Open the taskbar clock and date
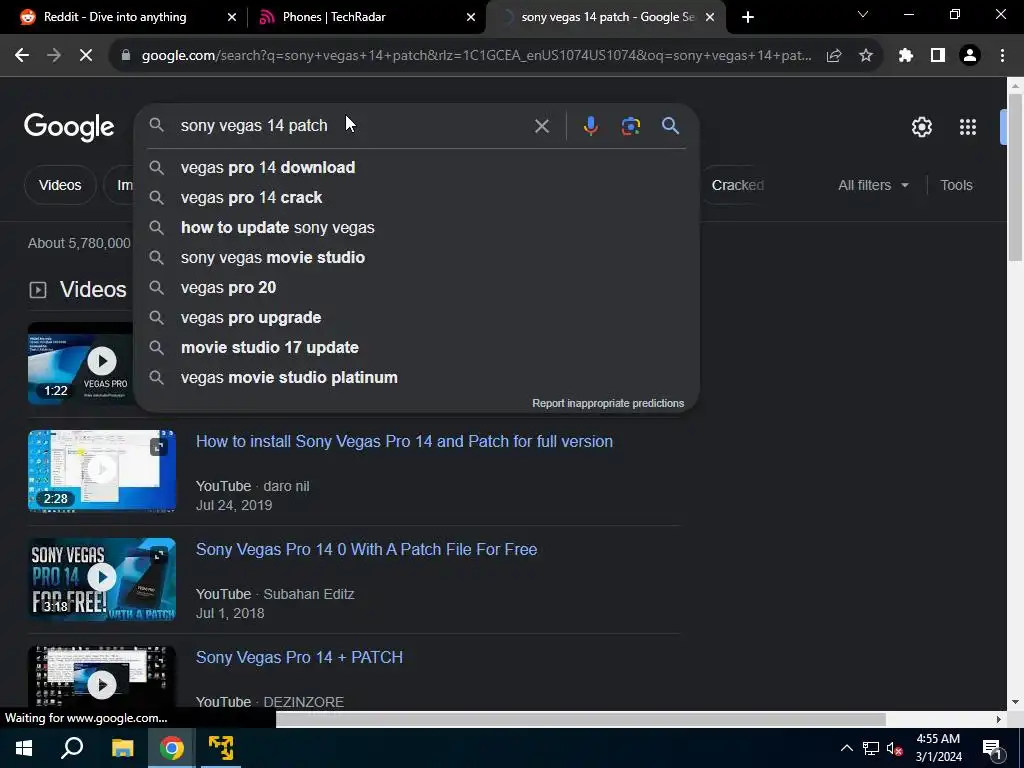This screenshot has height=768, width=1024. click(938, 748)
